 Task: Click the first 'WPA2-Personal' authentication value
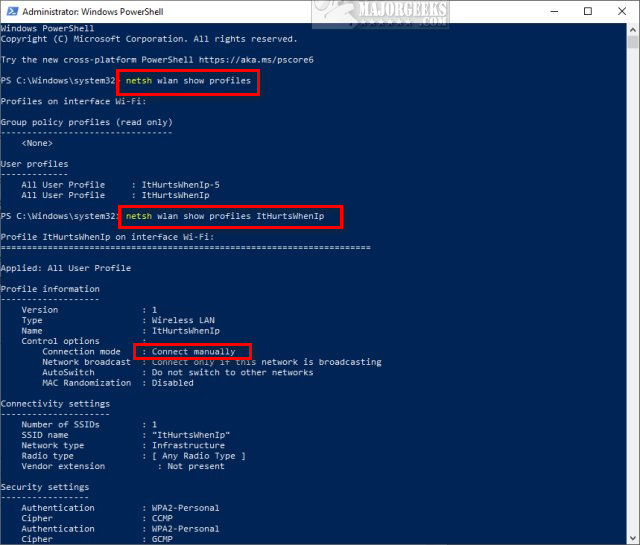click(186, 508)
